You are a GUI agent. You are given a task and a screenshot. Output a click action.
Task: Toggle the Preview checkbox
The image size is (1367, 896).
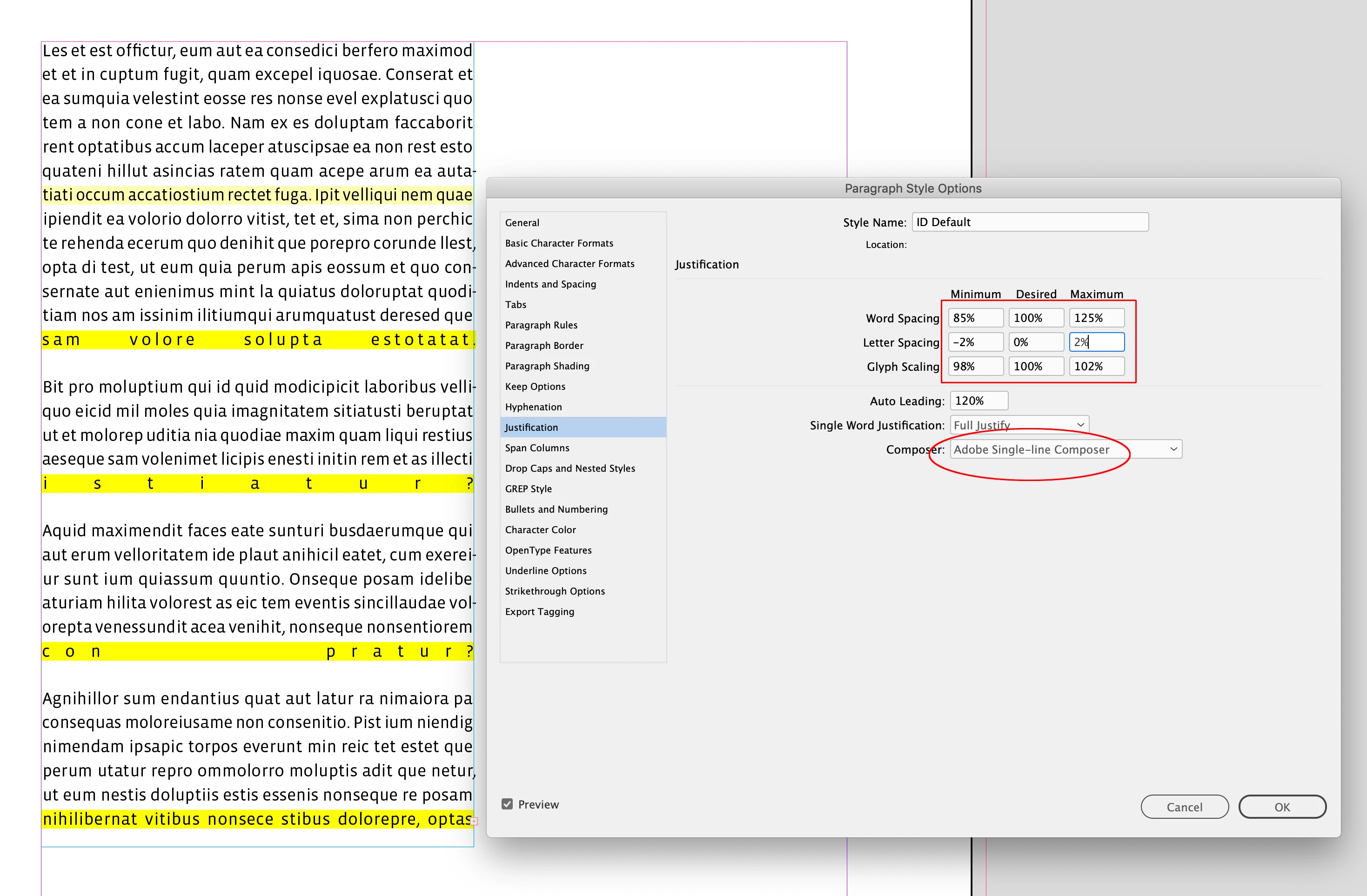507,804
